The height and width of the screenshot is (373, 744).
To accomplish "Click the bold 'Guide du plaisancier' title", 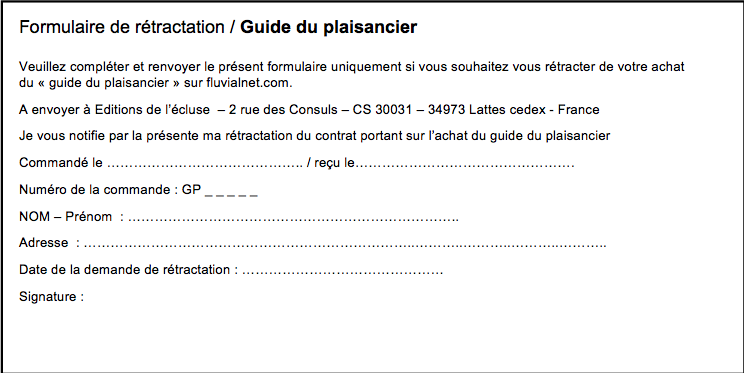I will (x=328, y=27).
